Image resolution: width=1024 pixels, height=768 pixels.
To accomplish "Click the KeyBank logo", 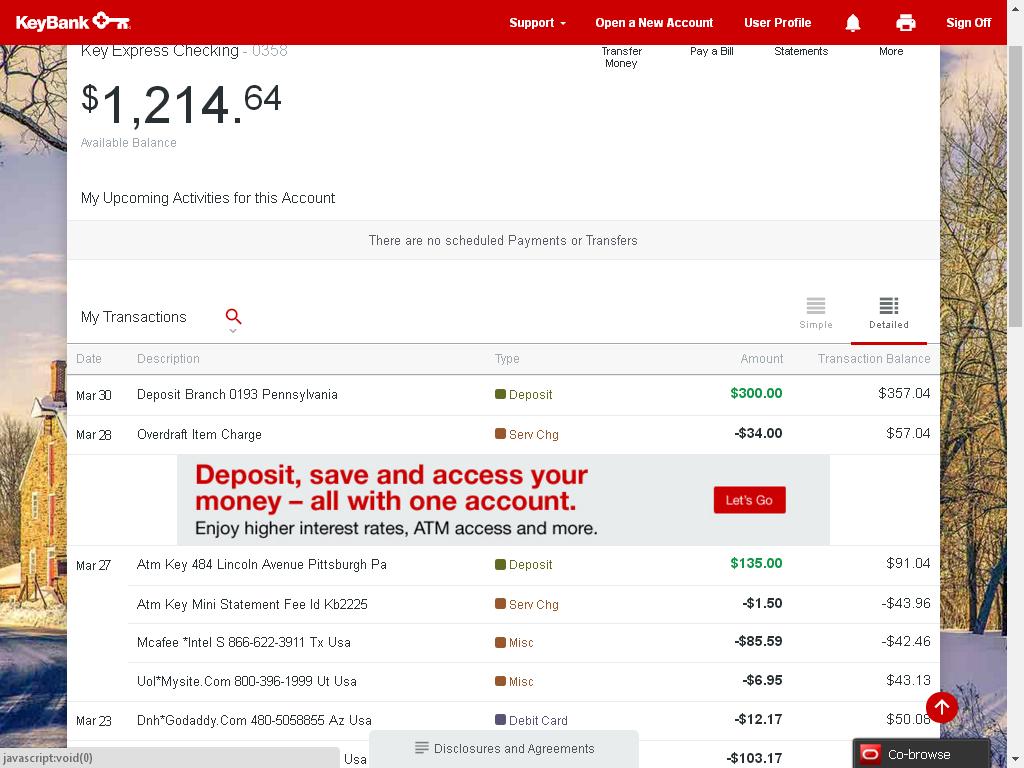I will [73, 22].
